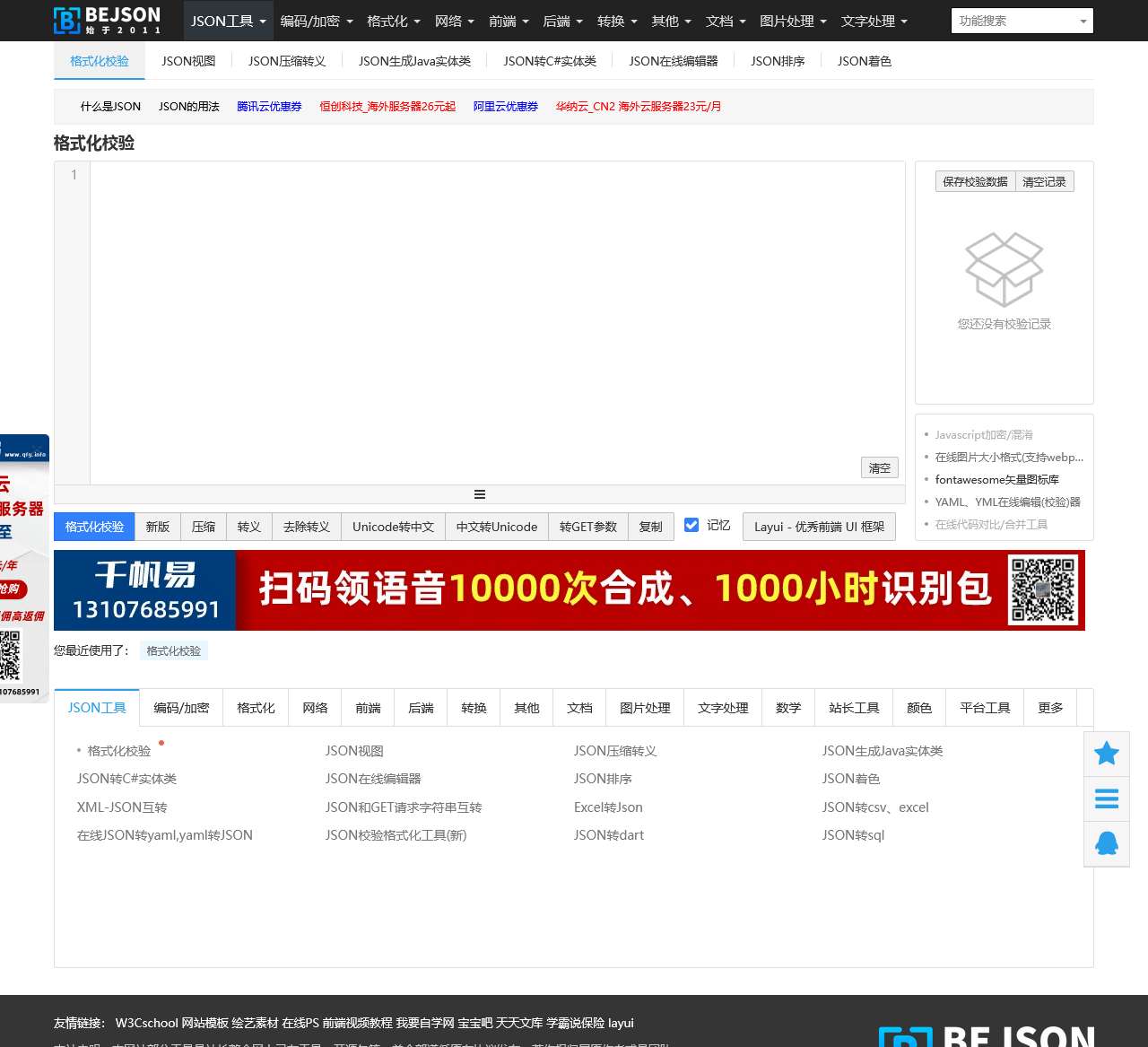Image resolution: width=1148 pixels, height=1047 pixels.
Task: Expand the JSON工具 dropdown menu
Action: click(x=228, y=21)
